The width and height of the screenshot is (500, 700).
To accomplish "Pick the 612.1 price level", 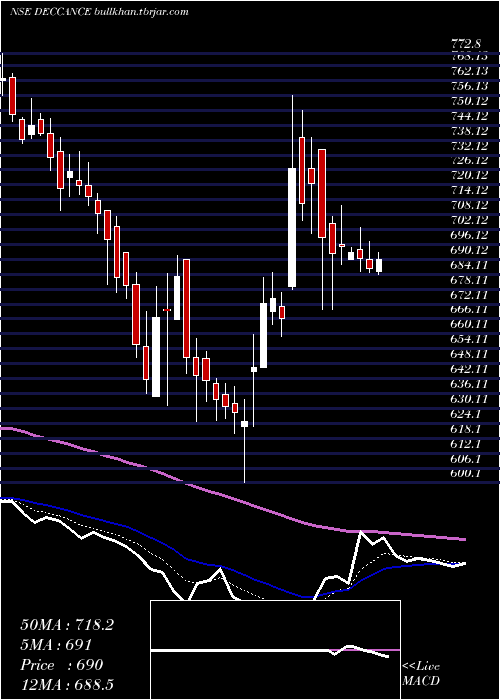I will (x=466, y=444).
